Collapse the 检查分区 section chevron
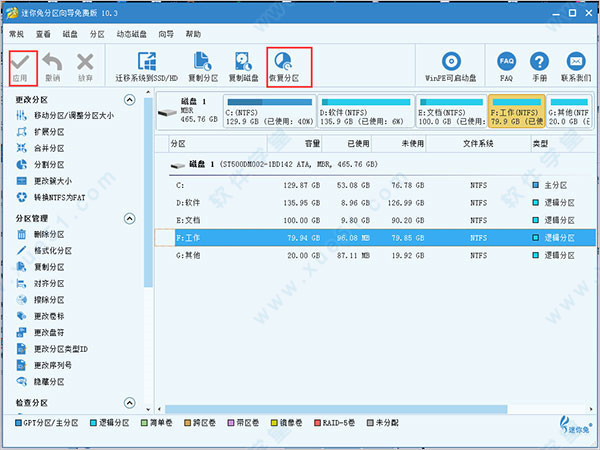 130,403
